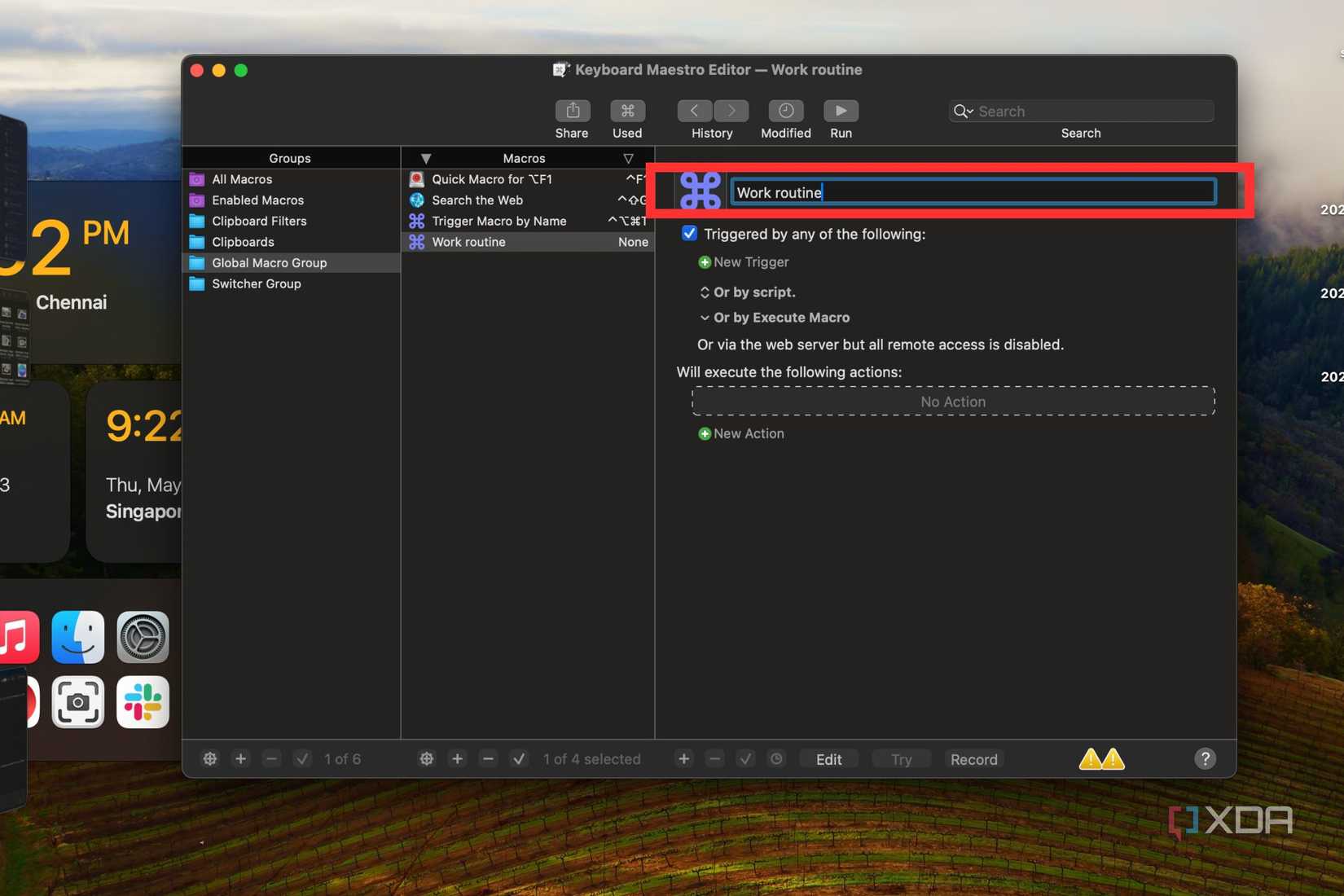
Task: Open the search field dropdown magnifier
Action: tap(964, 112)
